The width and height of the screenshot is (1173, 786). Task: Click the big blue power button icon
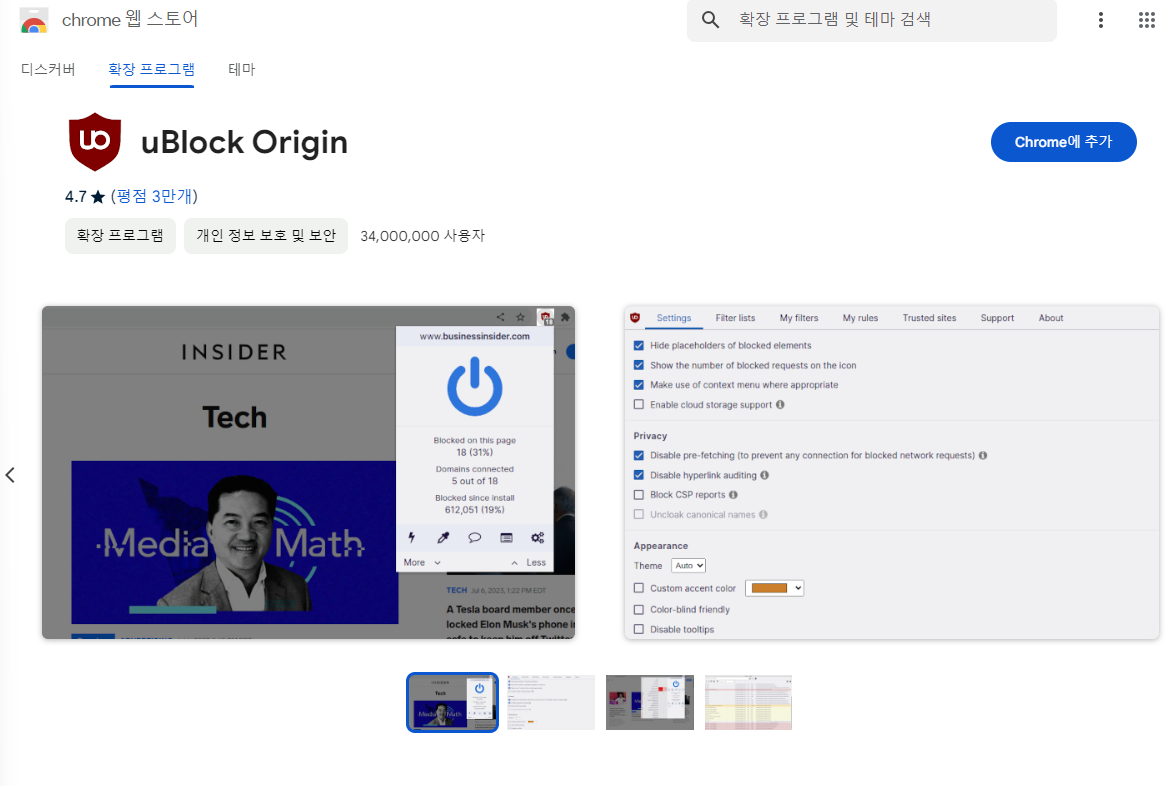(x=474, y=387)
